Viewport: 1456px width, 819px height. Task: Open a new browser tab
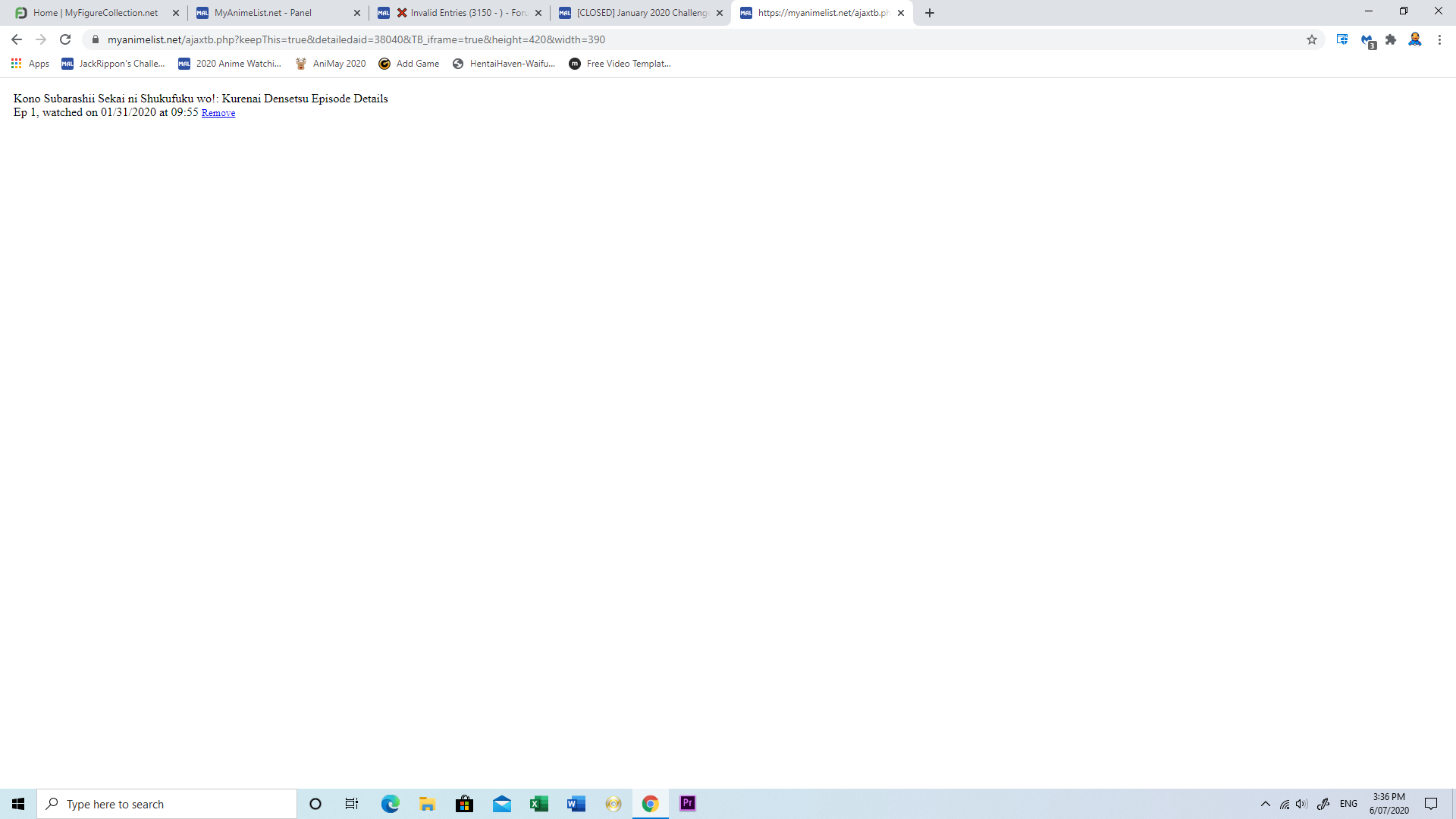coord(930,13)
